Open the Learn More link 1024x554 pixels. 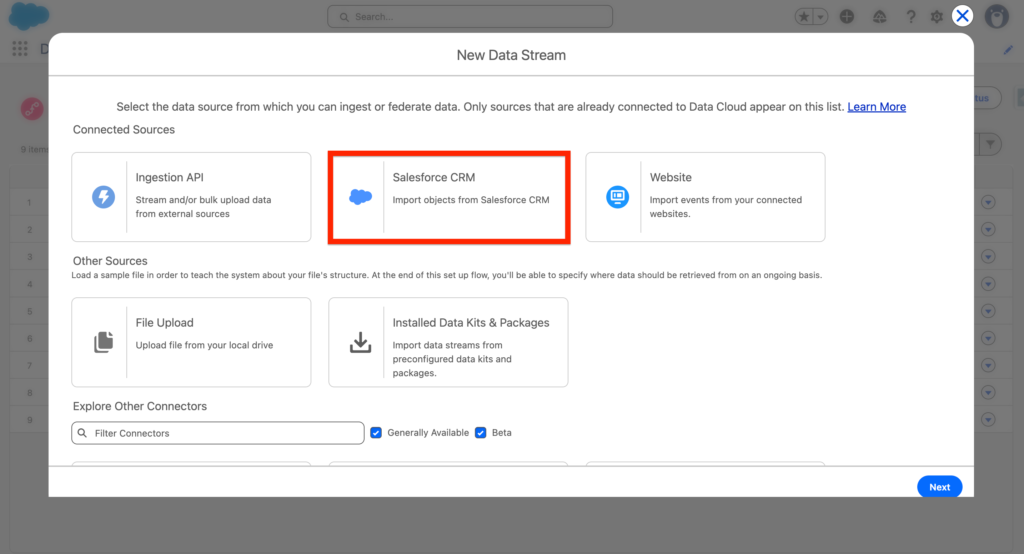[x=876, y=107]
